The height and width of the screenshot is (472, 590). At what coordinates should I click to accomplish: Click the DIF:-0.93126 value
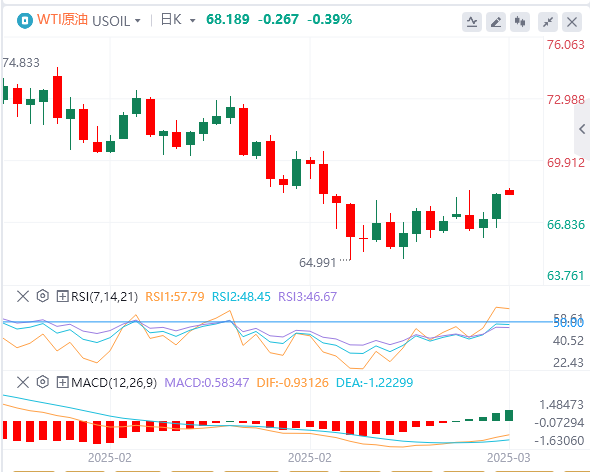click(293, 383)
